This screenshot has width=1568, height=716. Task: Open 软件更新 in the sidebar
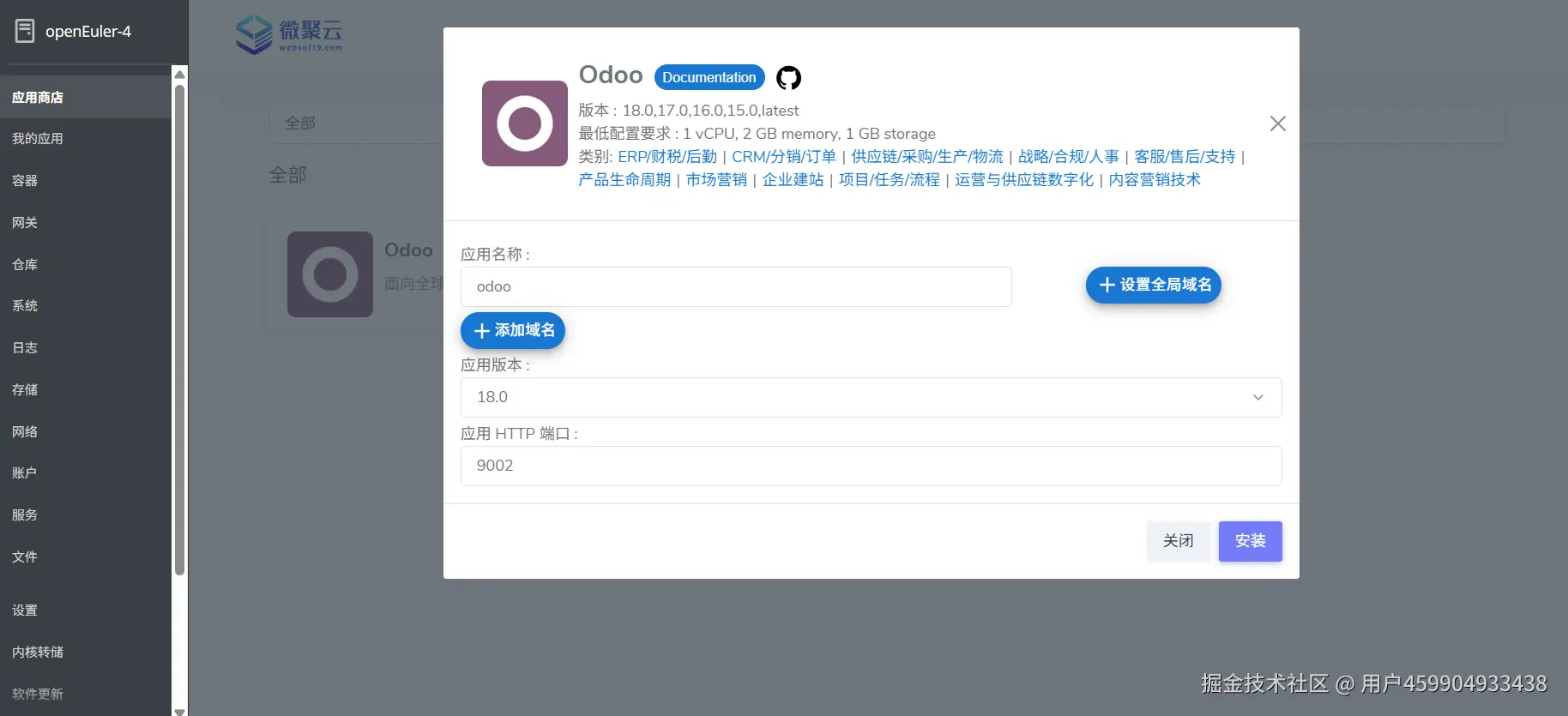[86, 694]
